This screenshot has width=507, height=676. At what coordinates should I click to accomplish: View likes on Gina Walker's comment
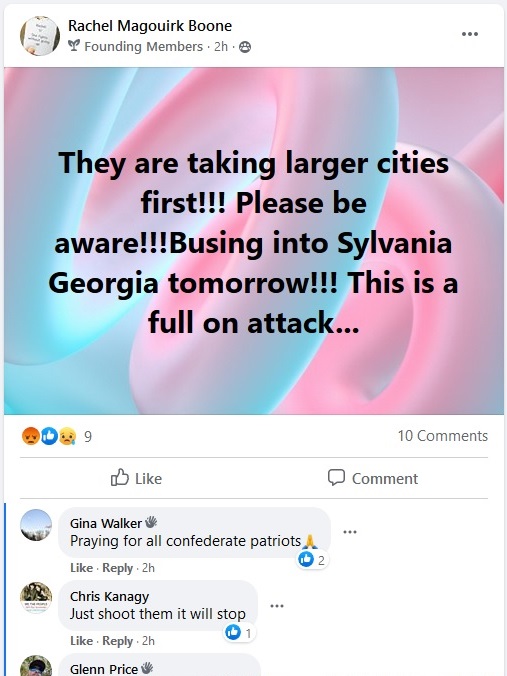click(x=313, y=560)
